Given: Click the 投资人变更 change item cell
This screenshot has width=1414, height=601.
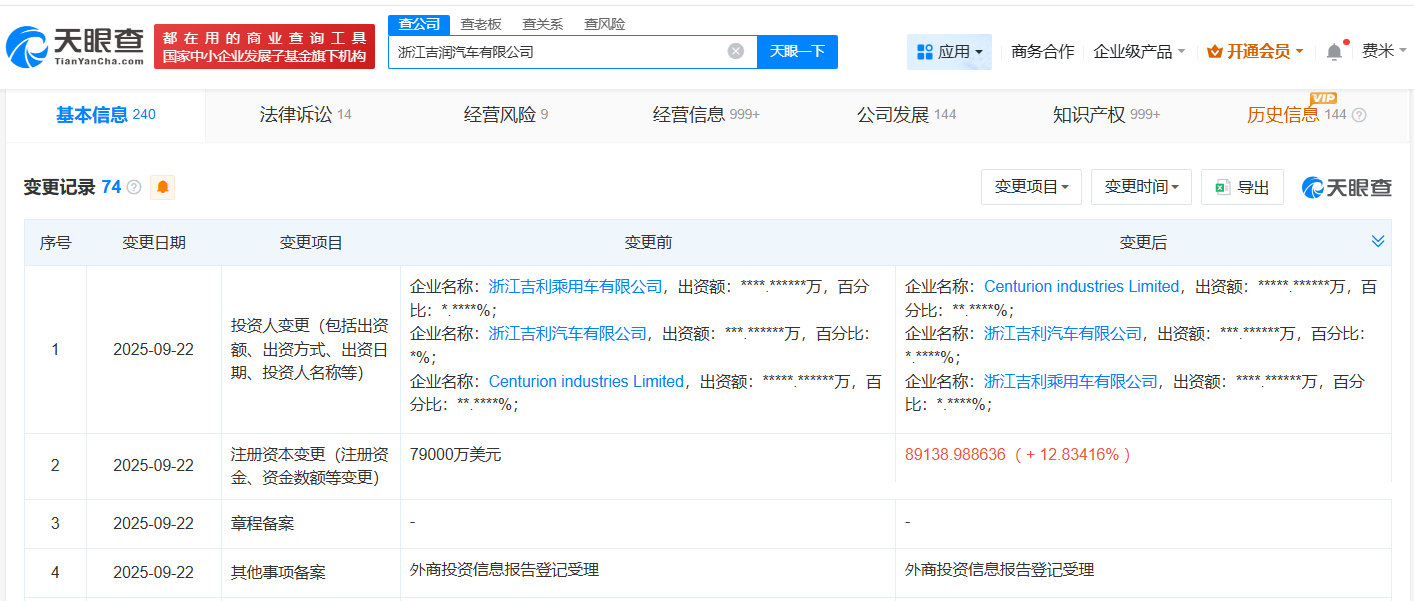Looking at the screenshot, I should click(310, 350).
